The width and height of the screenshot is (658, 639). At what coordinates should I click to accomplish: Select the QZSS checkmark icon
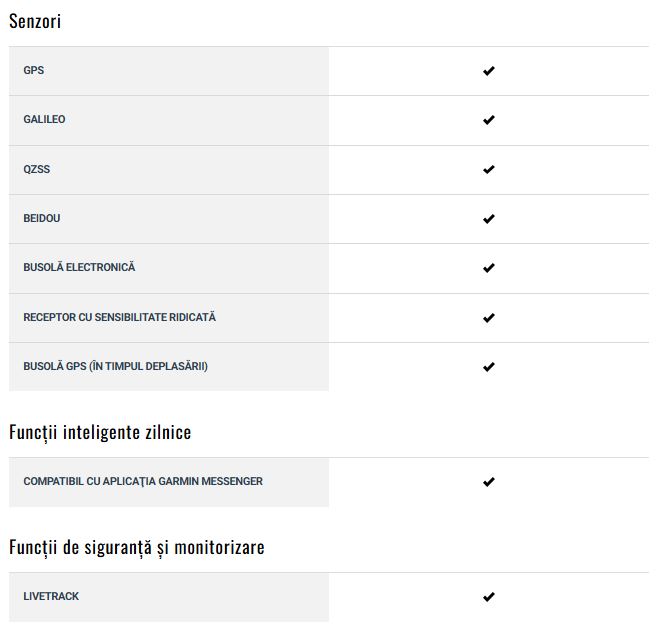point(488,170)
